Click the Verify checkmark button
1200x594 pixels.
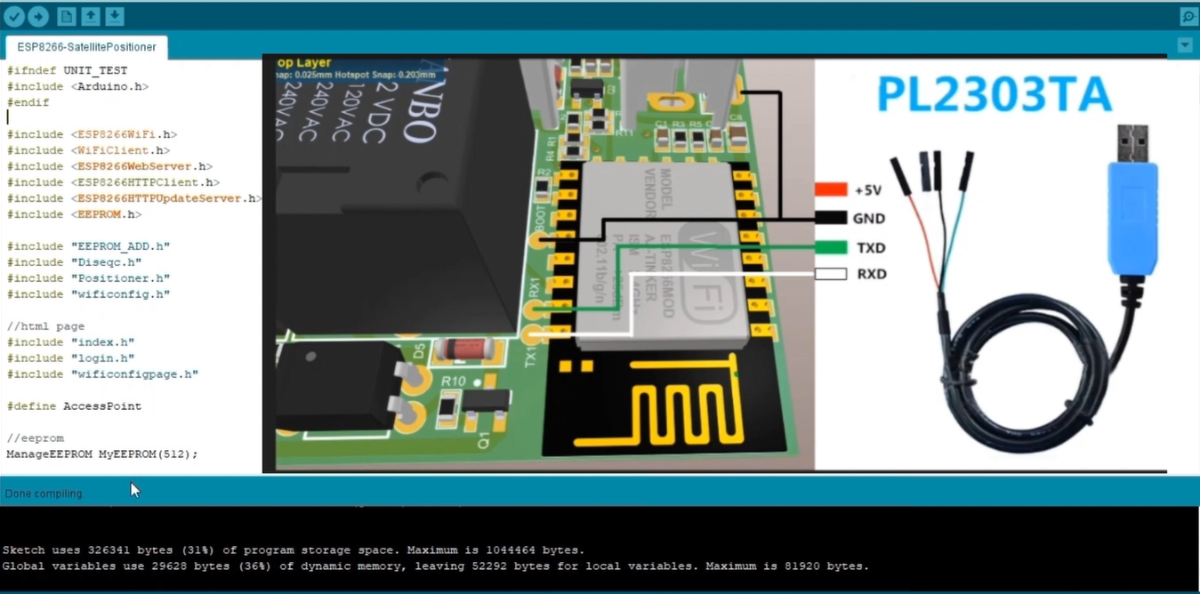click(14, 16)
